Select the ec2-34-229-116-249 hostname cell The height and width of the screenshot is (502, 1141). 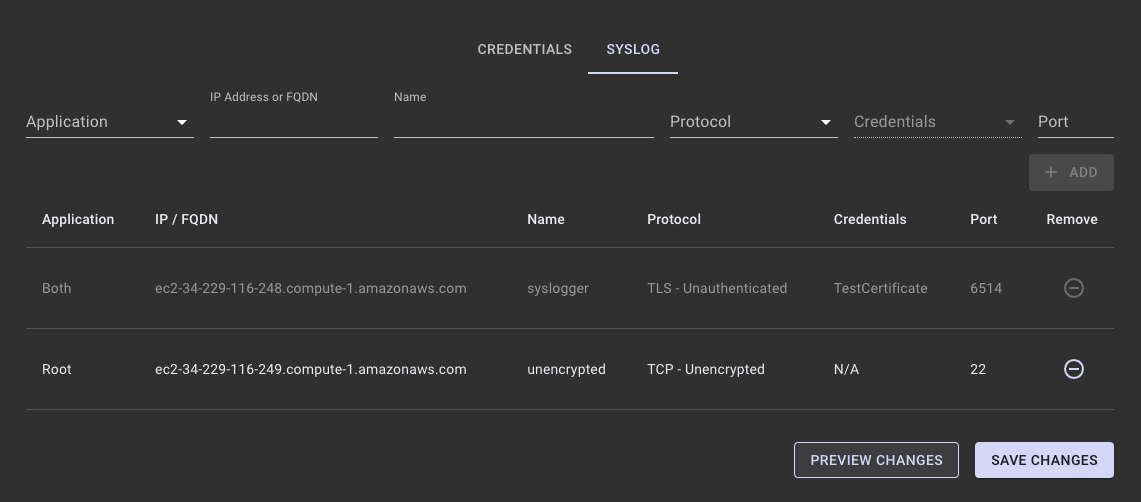coord(310,369)
